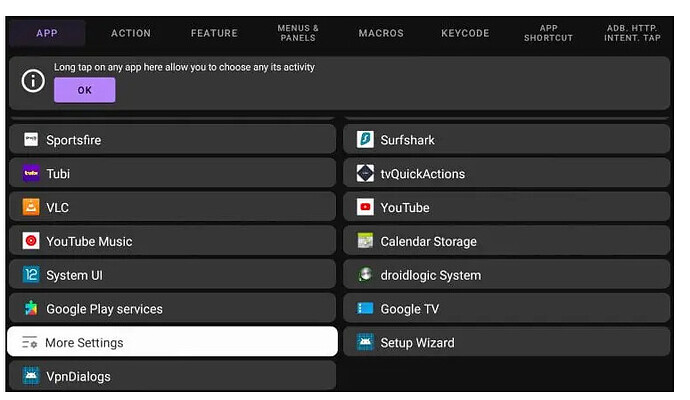Screen dimensions: 690x400
Task: Open the KEYCODE tab
Action: 465,33
